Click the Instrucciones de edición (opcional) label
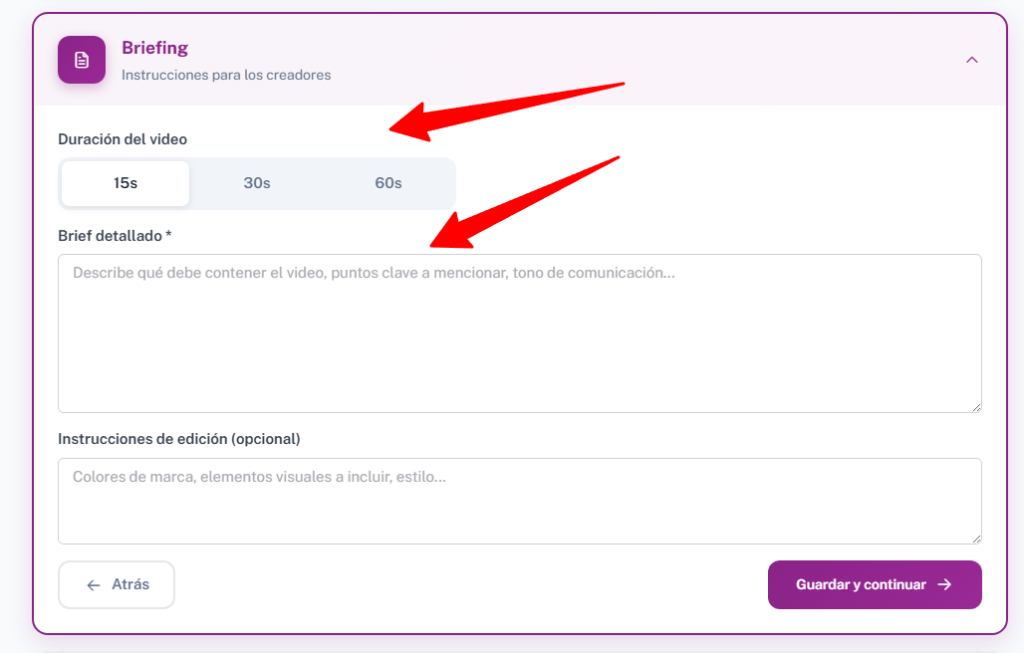 [179, 439]
